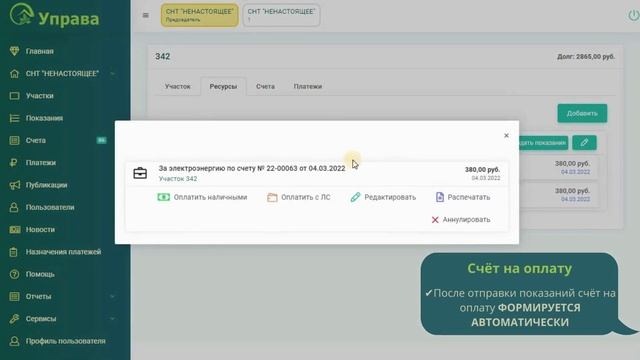Select the yellow СНТ "НЕНАСТОЯЩЕЕ" Председатель chip
The width and height of the screenshot is (640, 360).
[199, 15]
